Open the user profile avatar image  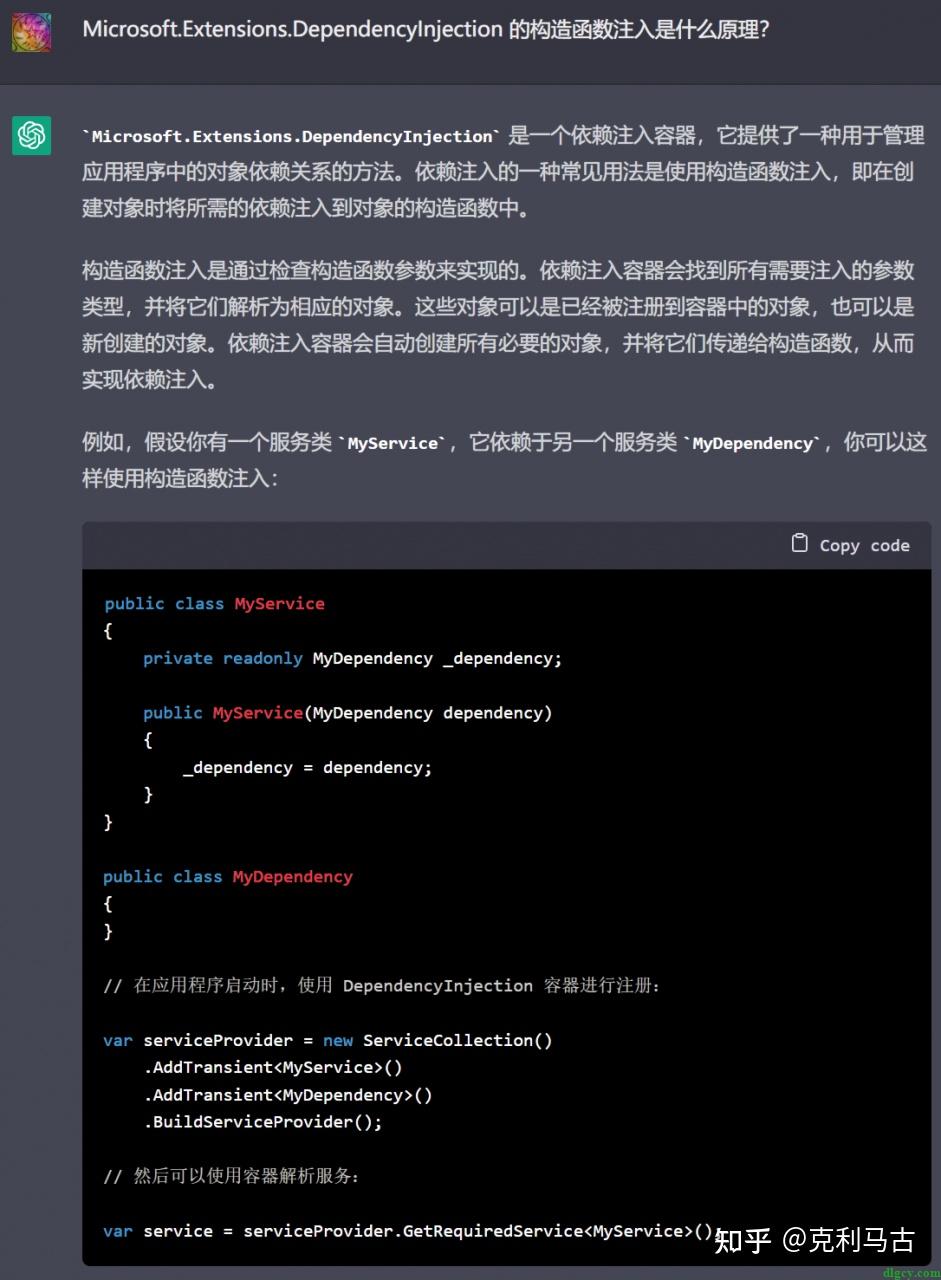pos(30,31)
